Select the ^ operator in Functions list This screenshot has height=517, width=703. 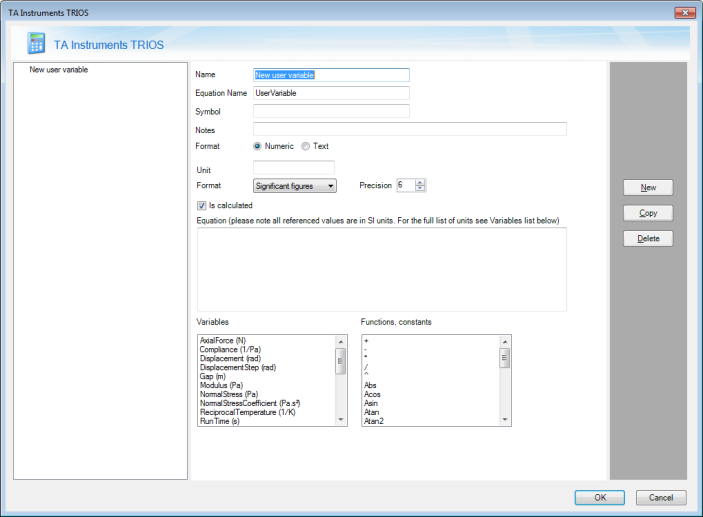366,374
